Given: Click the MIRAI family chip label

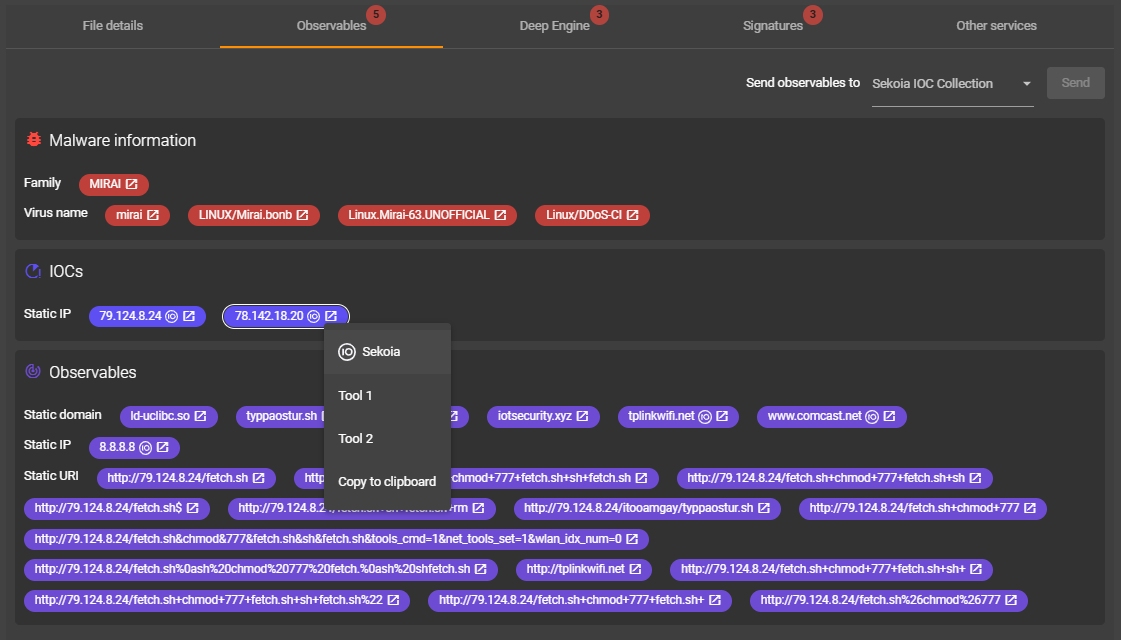Looking at the screenshot, I should tap(105, 184).
